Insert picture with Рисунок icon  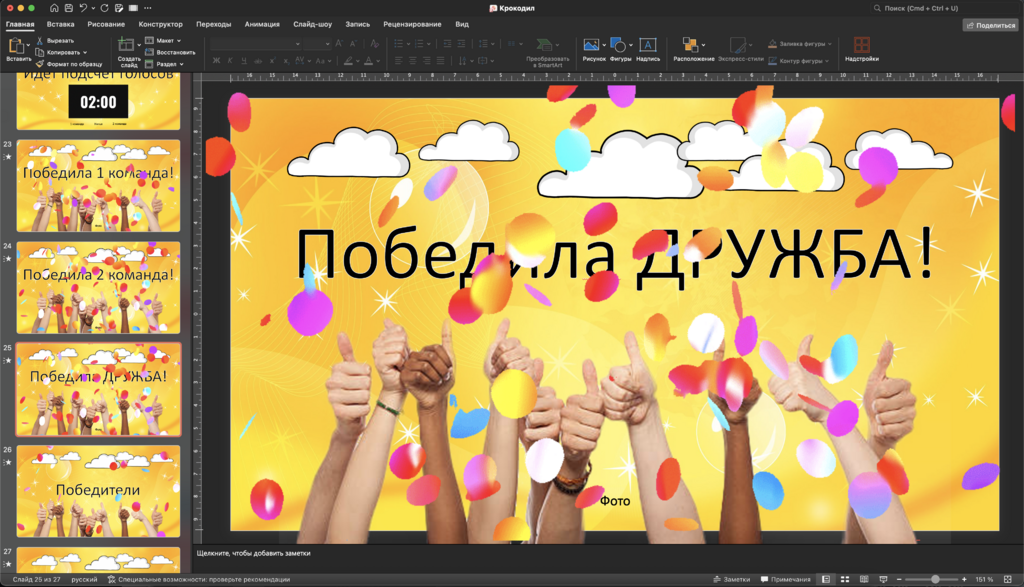[x=591, y=45]
